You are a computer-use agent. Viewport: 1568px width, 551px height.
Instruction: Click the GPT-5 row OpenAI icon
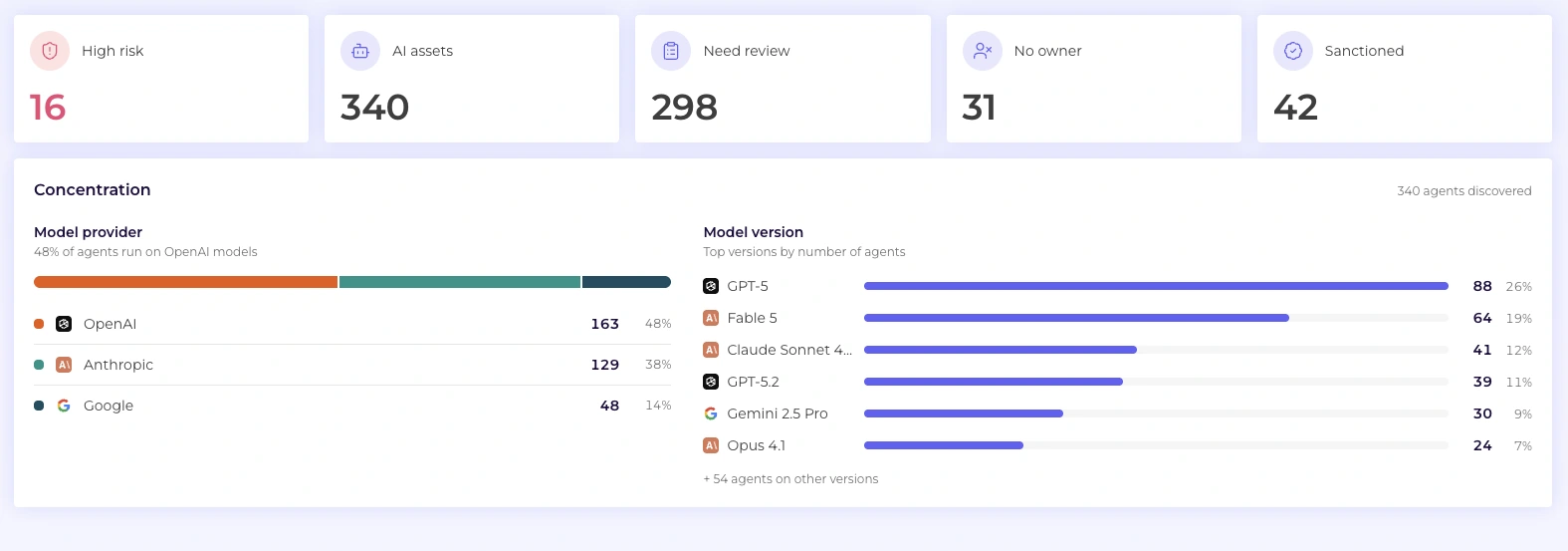tap(711, 286)
